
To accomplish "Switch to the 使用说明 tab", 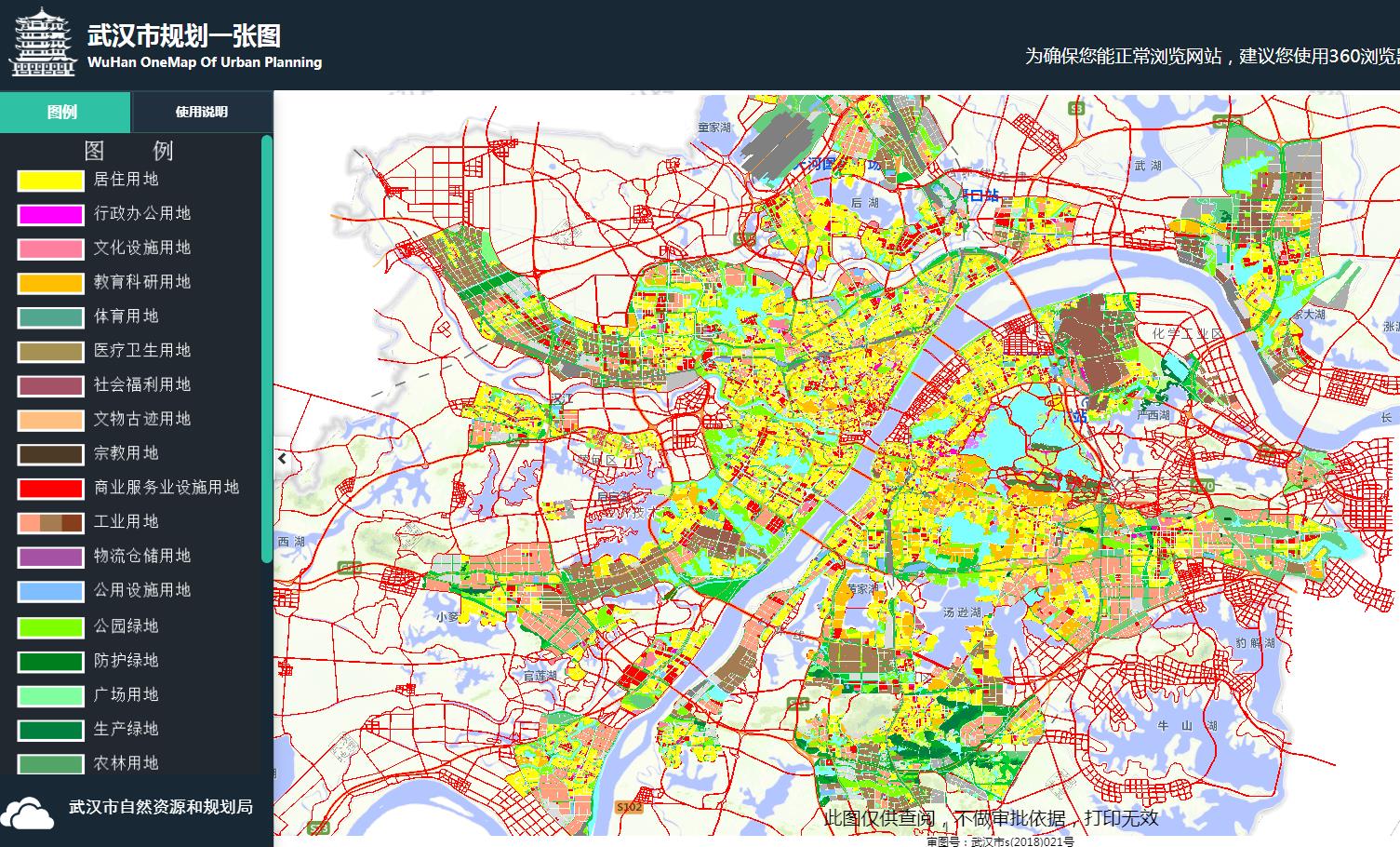I will (202, 112).
